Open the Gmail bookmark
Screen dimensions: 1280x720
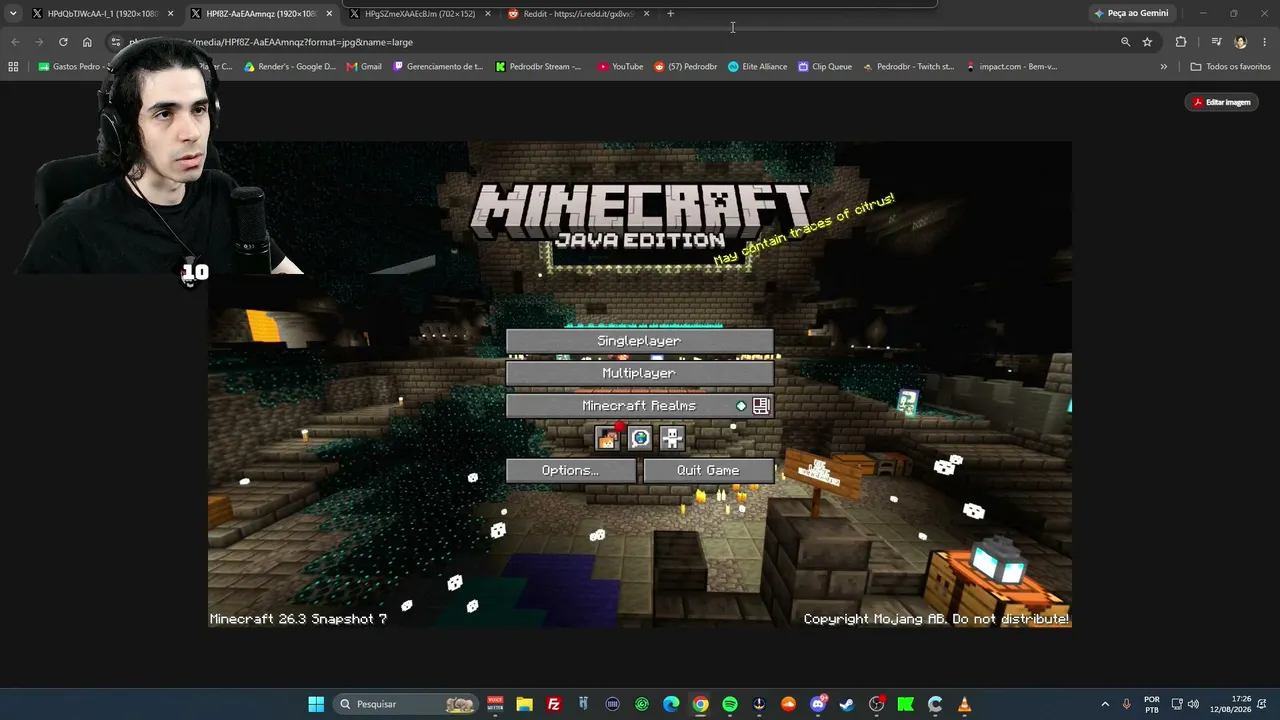364,67
